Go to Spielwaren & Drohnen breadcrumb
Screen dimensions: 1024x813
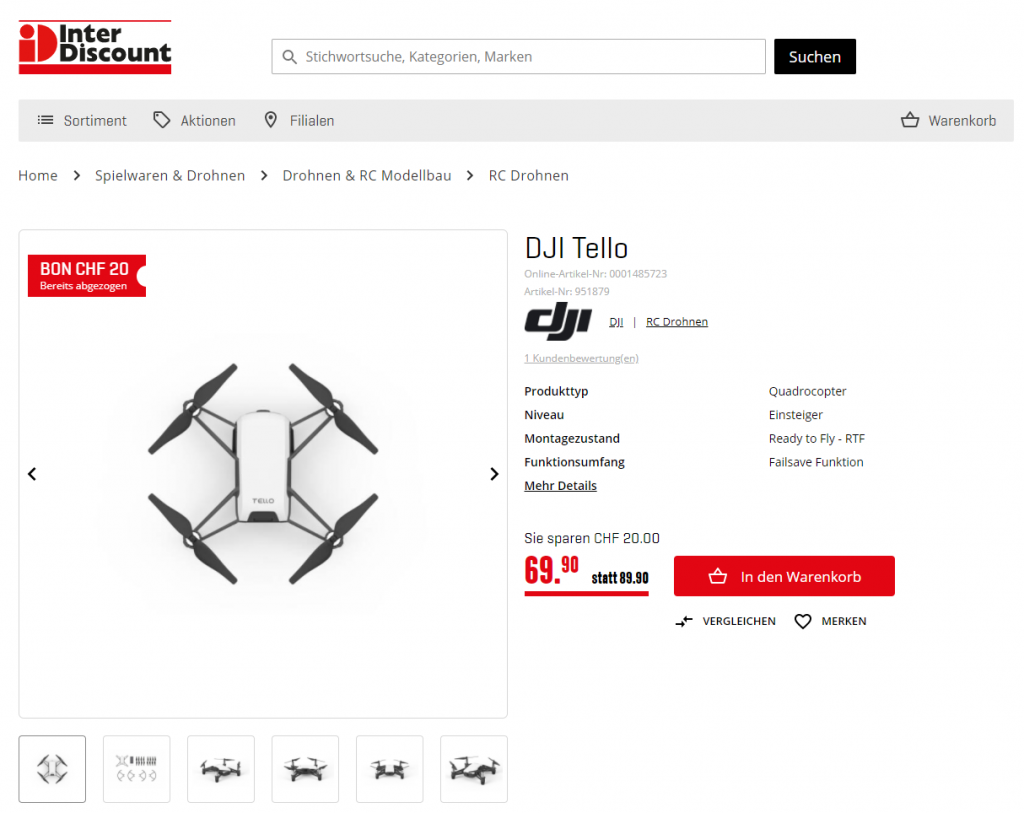coord(170,176)
